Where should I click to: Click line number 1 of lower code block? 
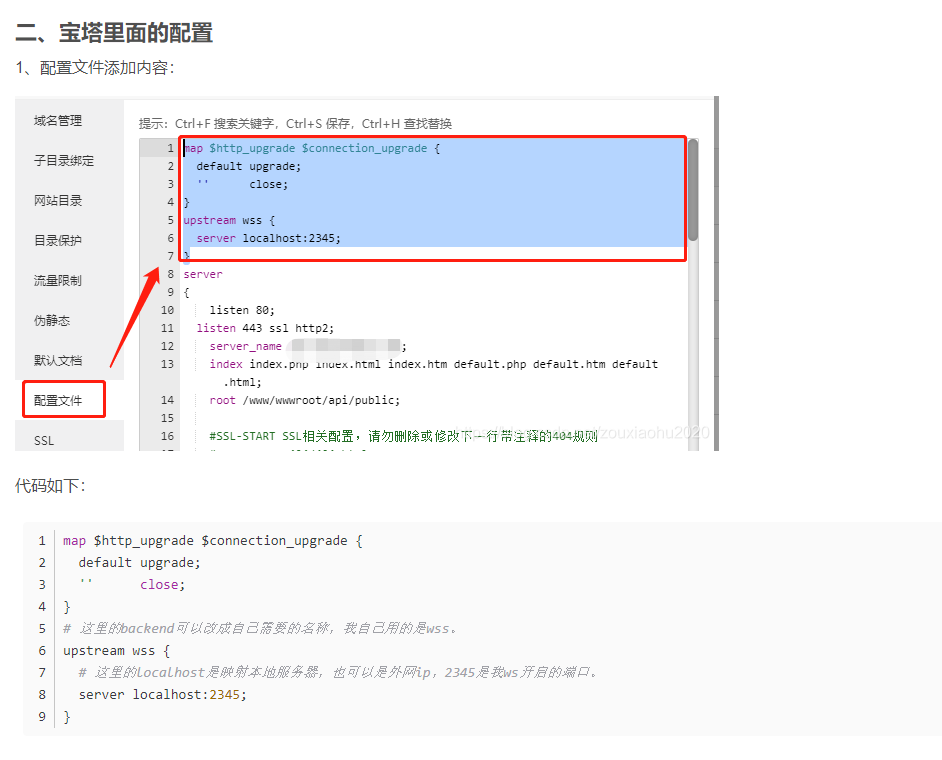[x=42, y=540]
